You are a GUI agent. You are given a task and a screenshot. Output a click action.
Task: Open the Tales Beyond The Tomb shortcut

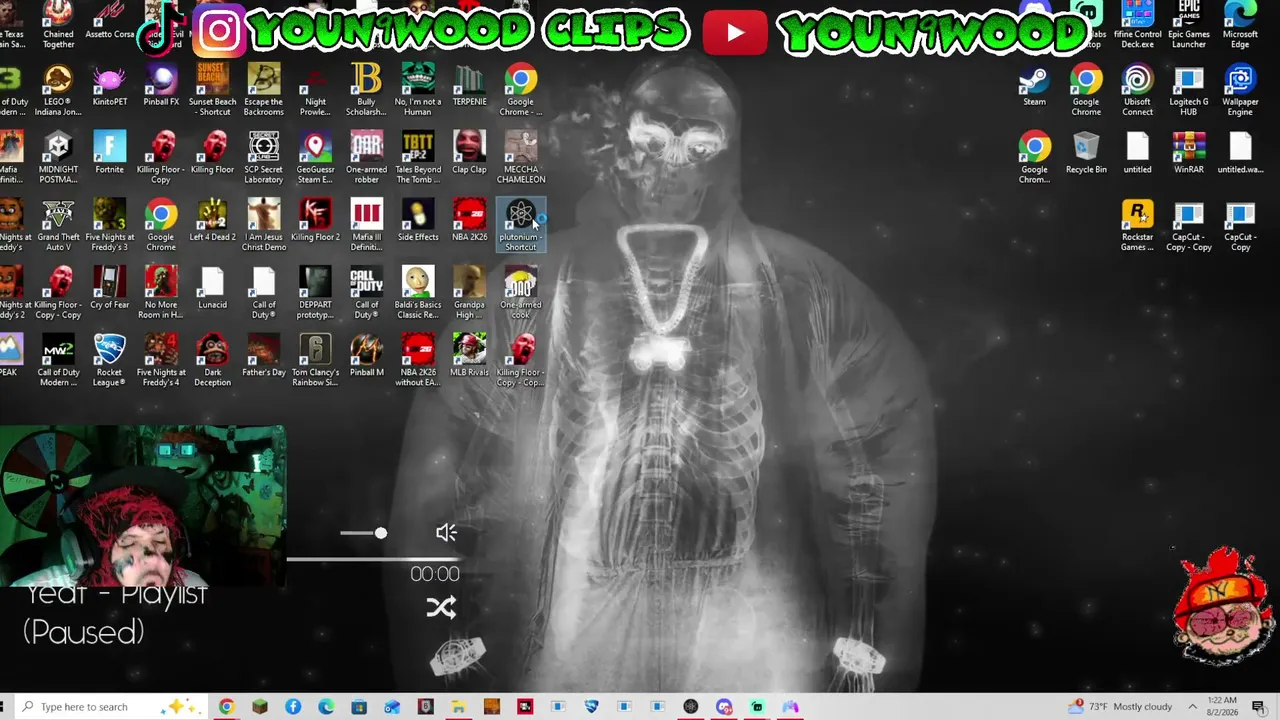pos(418,158)
